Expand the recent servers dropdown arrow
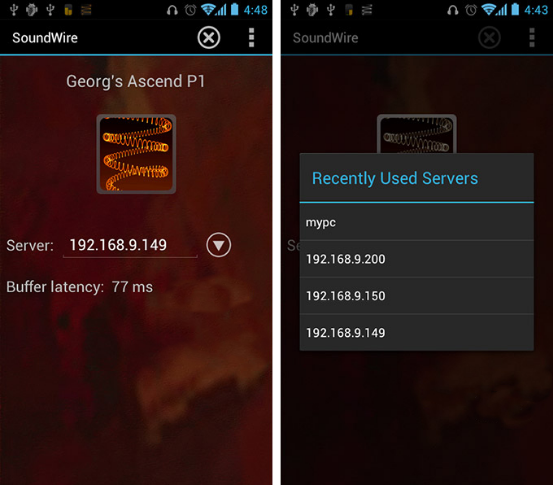 pos(219,245)
